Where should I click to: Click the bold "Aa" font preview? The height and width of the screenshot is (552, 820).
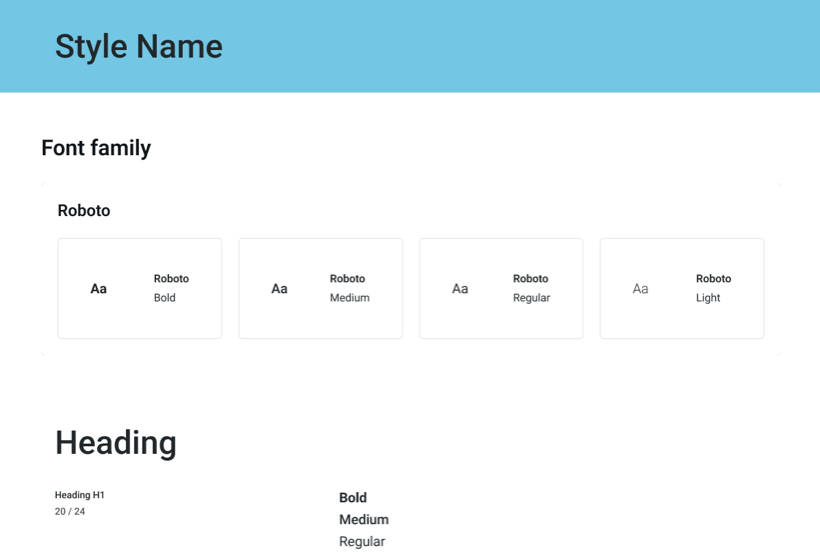point(98,289)
